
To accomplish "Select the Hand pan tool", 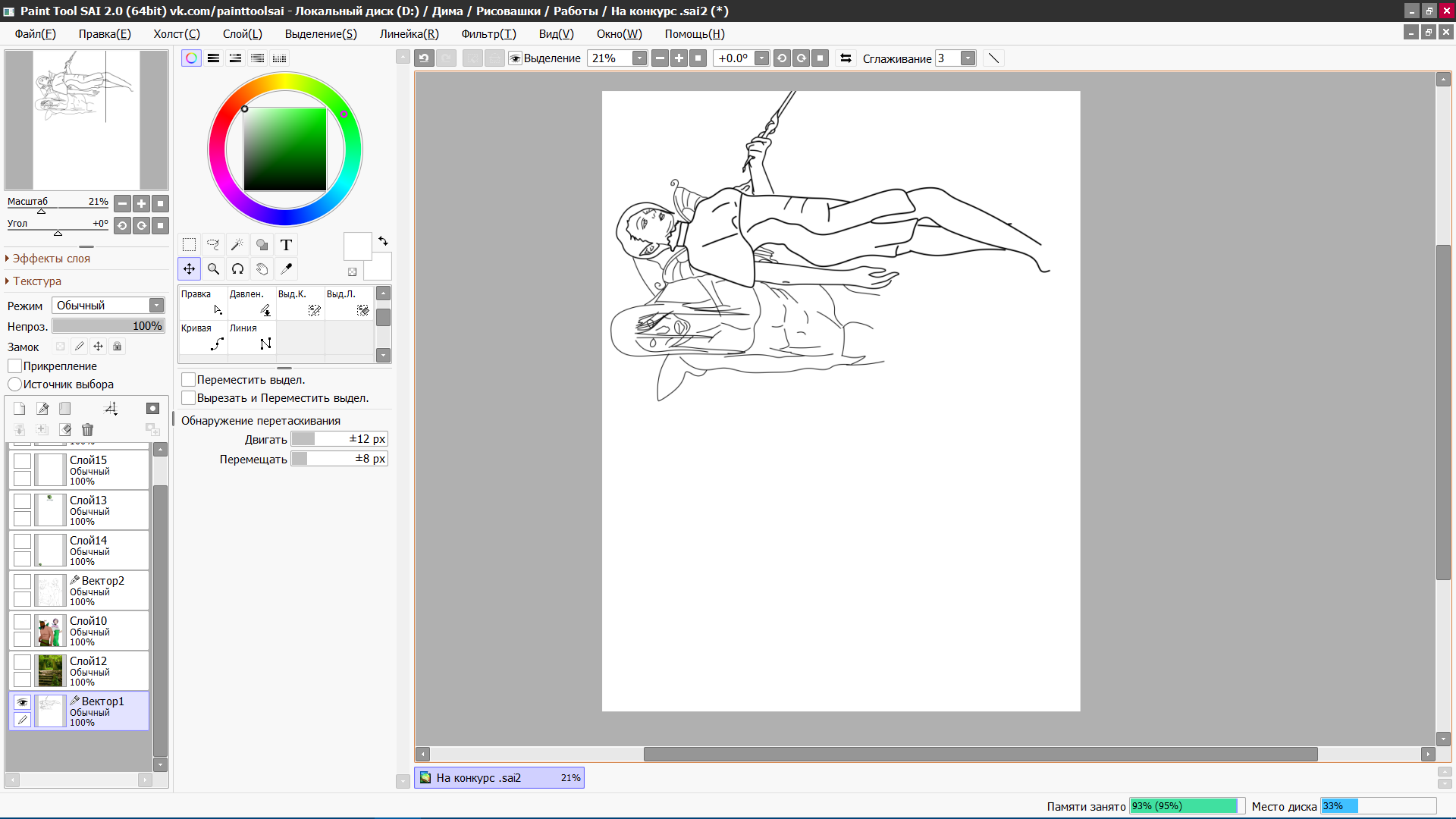I will 262,269.
